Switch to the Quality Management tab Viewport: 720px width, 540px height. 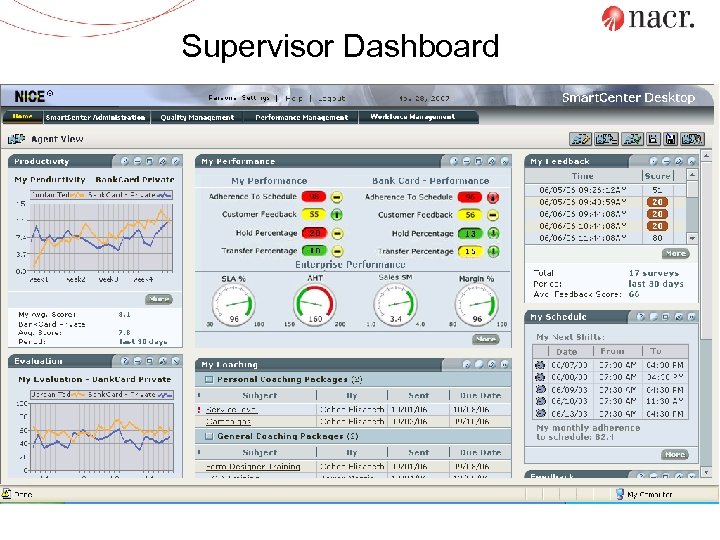(x=197, y=118)
